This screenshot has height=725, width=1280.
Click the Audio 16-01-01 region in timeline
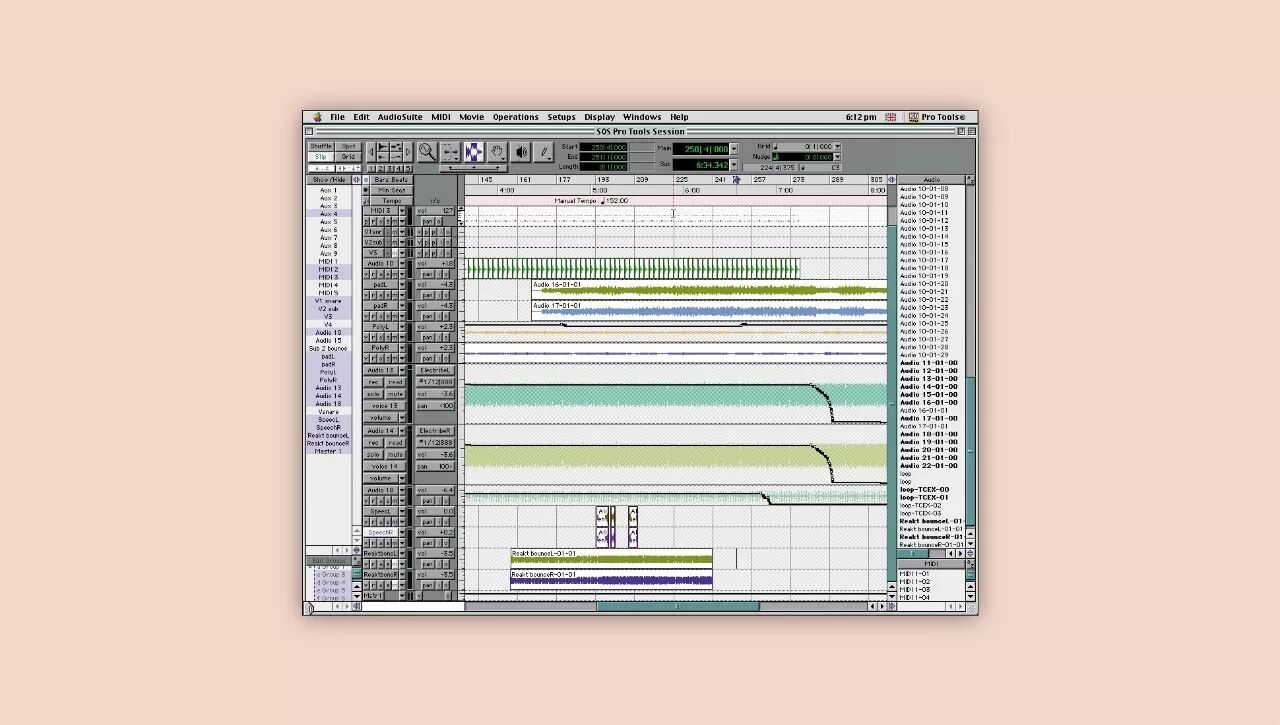(x=709, y=289)
